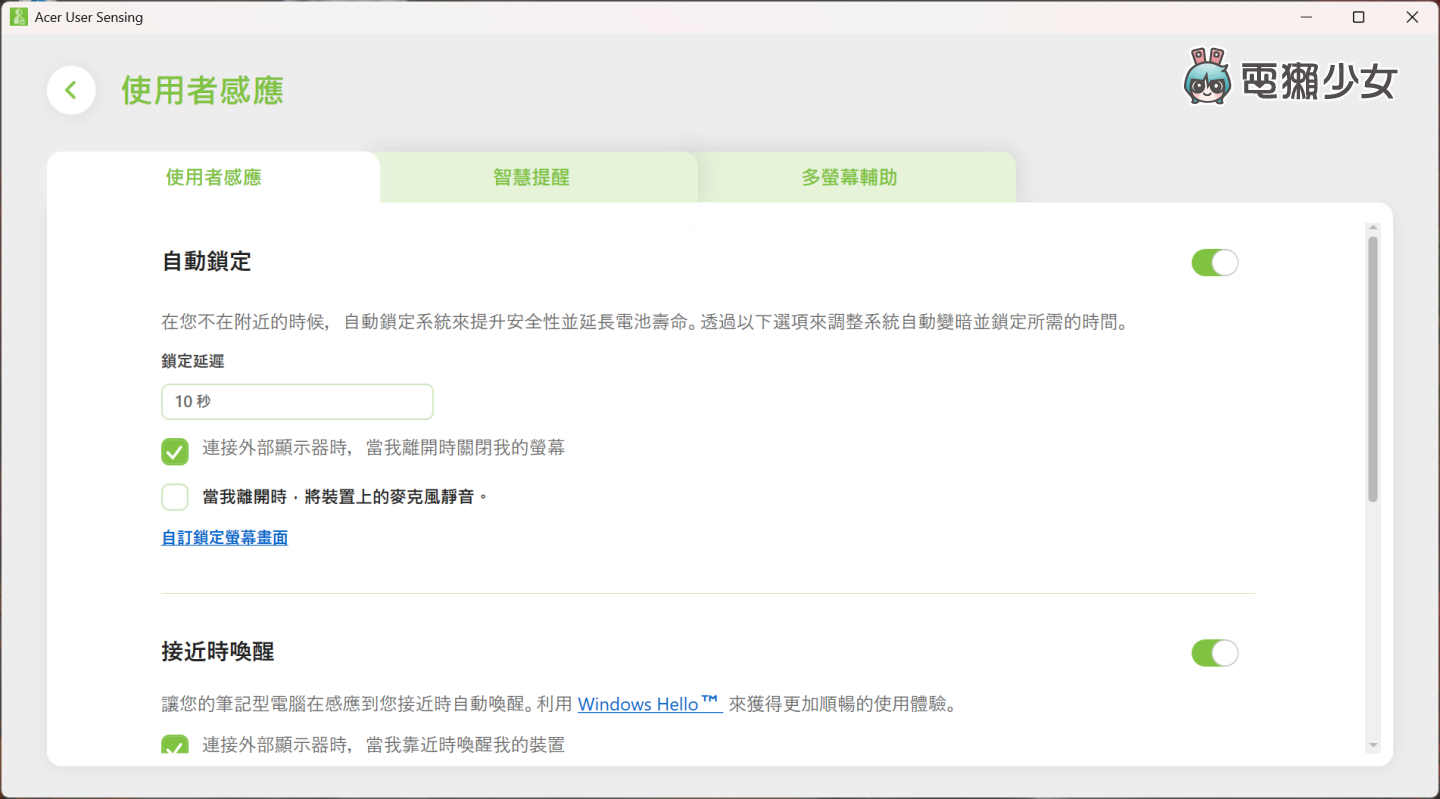Close the Acer User Sensing window
Image resolution: width=1440 pixels, height=799 pixels.
pyautogui.click(x=1411, y=17)
